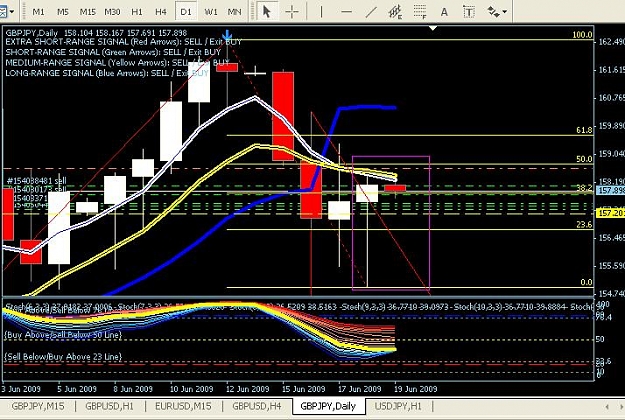625x420 pixels.
Task: Select the Fibonacci retracement tool
Action: [x=420, y=12]
